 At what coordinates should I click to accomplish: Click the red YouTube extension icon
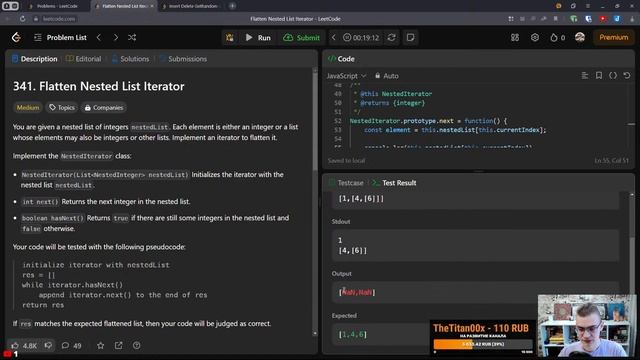click(x=602, y=19)
